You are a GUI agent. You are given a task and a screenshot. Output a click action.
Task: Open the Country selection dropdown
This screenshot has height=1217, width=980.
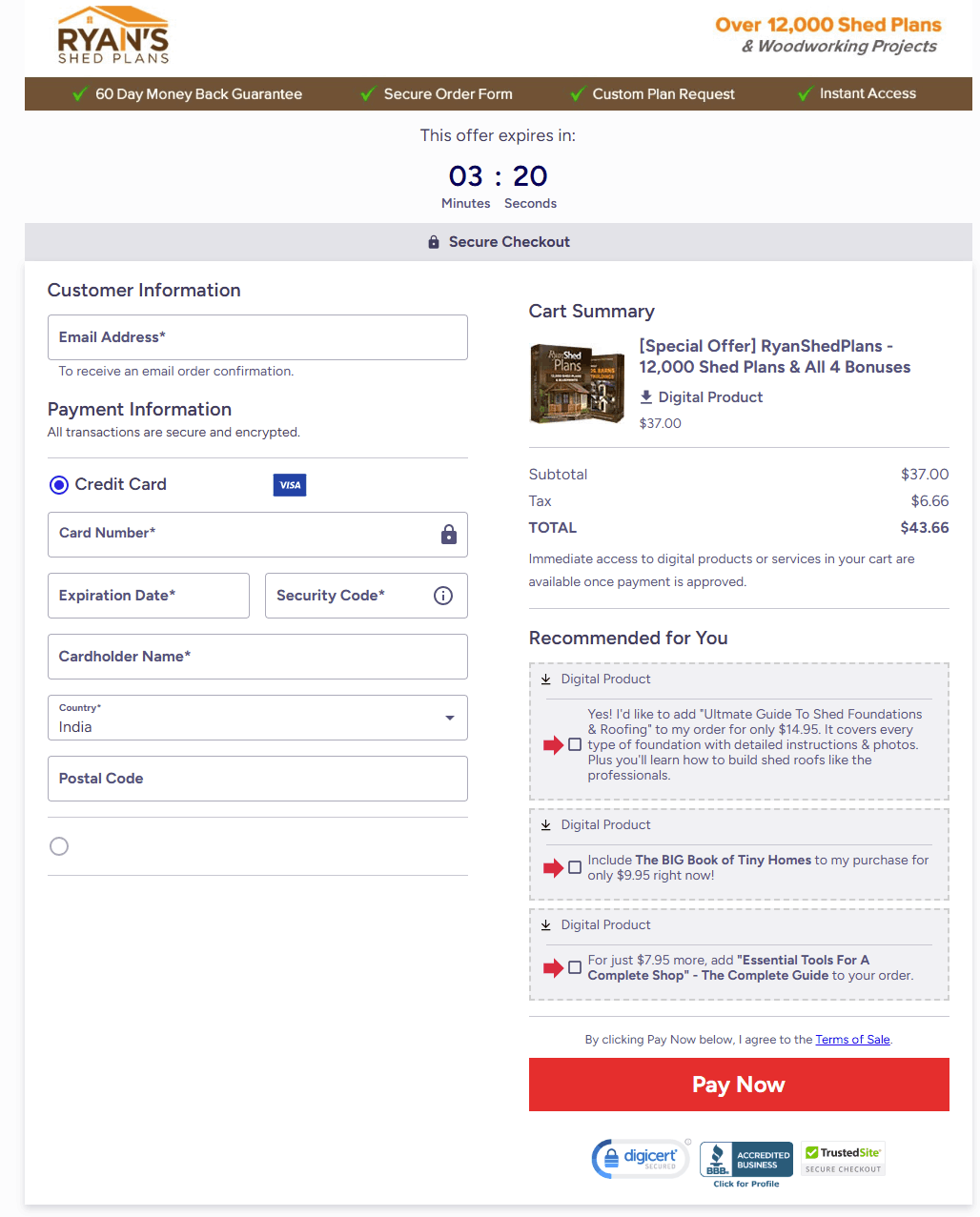[448, 718]
